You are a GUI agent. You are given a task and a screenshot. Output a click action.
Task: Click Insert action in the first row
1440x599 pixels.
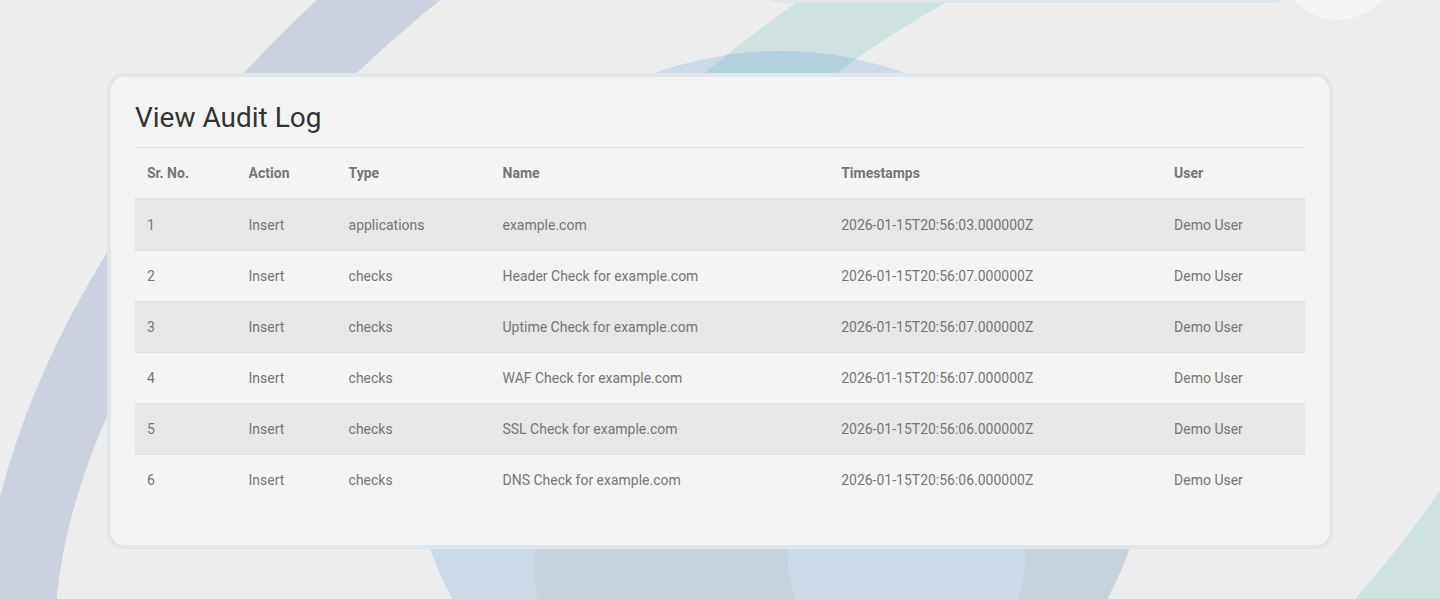[x=266, y=224]
